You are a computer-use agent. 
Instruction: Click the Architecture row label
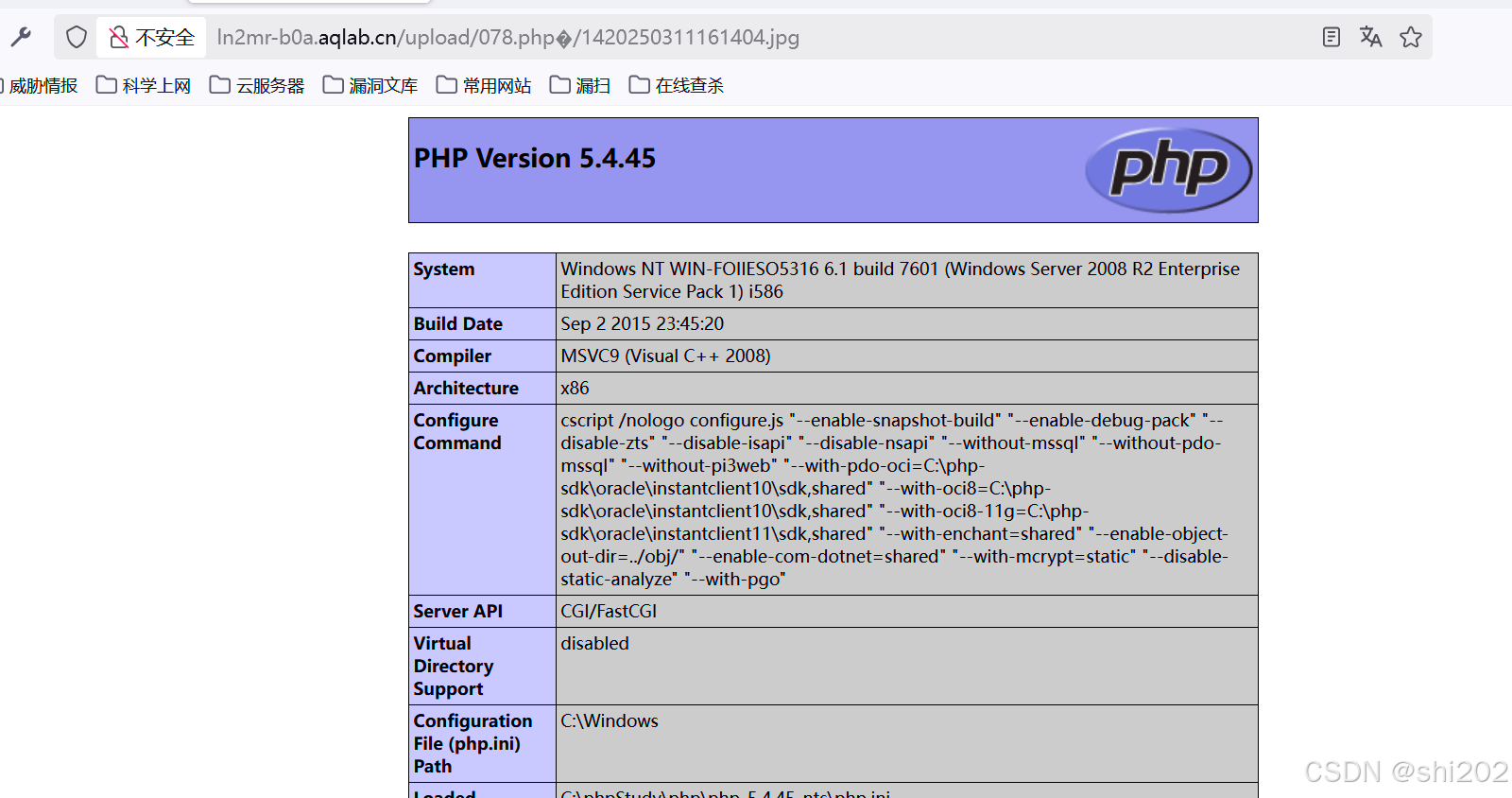coord(466,388)
